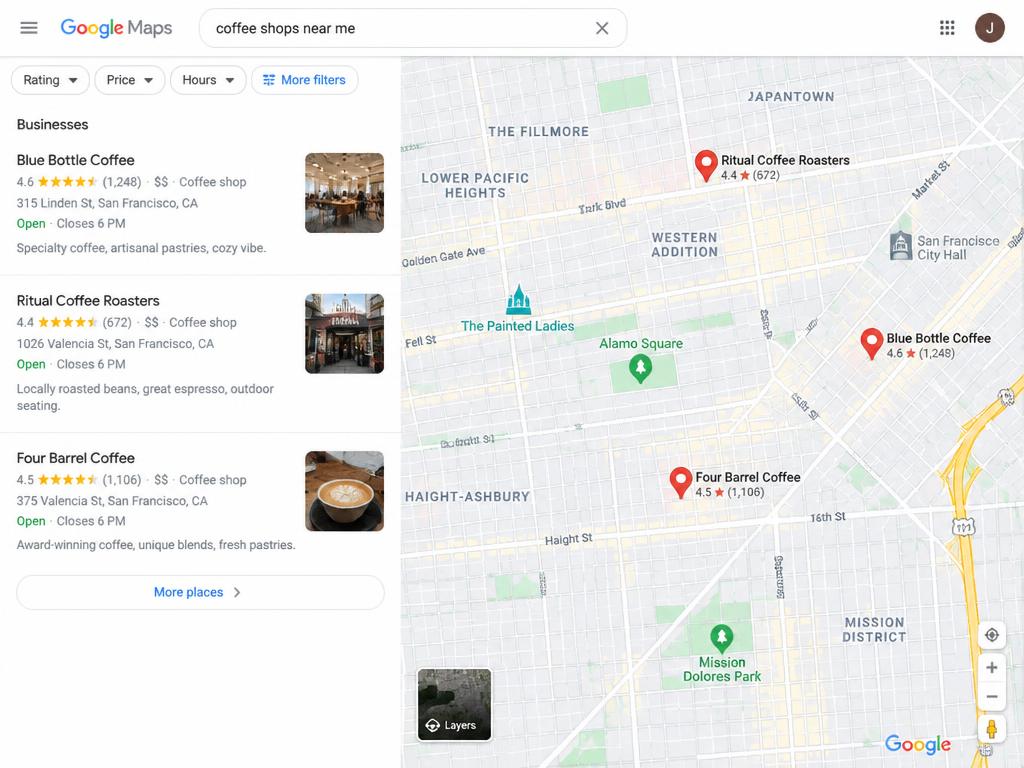Click the MISSION DISTRICT neighborhood label
The width and height of the screenshot is (1024, 768).
(x=874, y=630)
